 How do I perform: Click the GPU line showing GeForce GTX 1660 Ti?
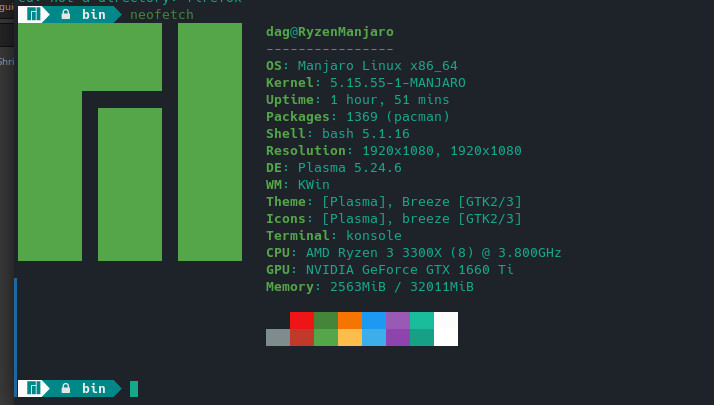click(389, 270)
